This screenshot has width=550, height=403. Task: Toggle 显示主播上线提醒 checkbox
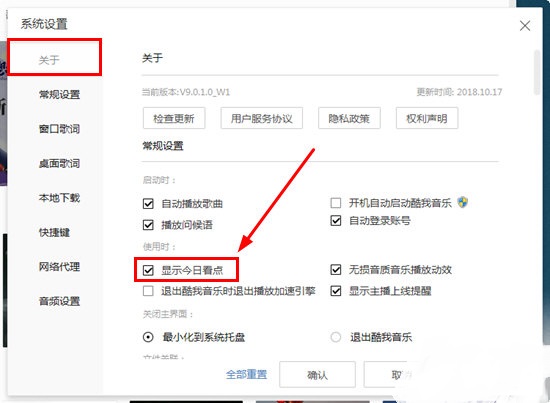click(x=336, y=291)
